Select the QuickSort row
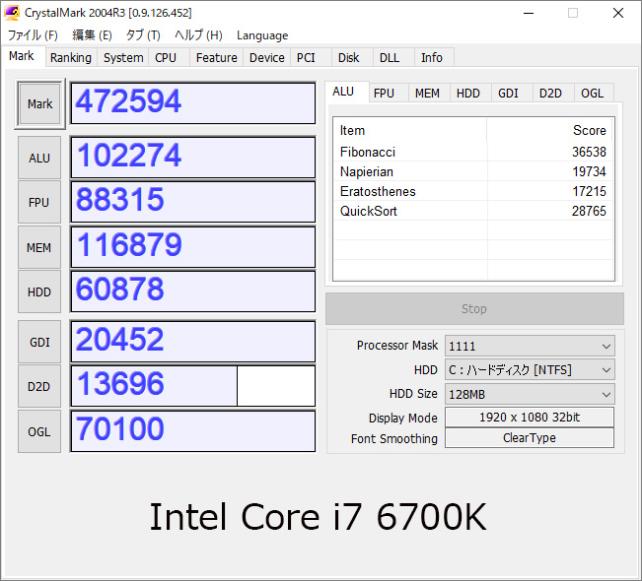Viewport: 642px width, 581px height. (x=473, y=211)
